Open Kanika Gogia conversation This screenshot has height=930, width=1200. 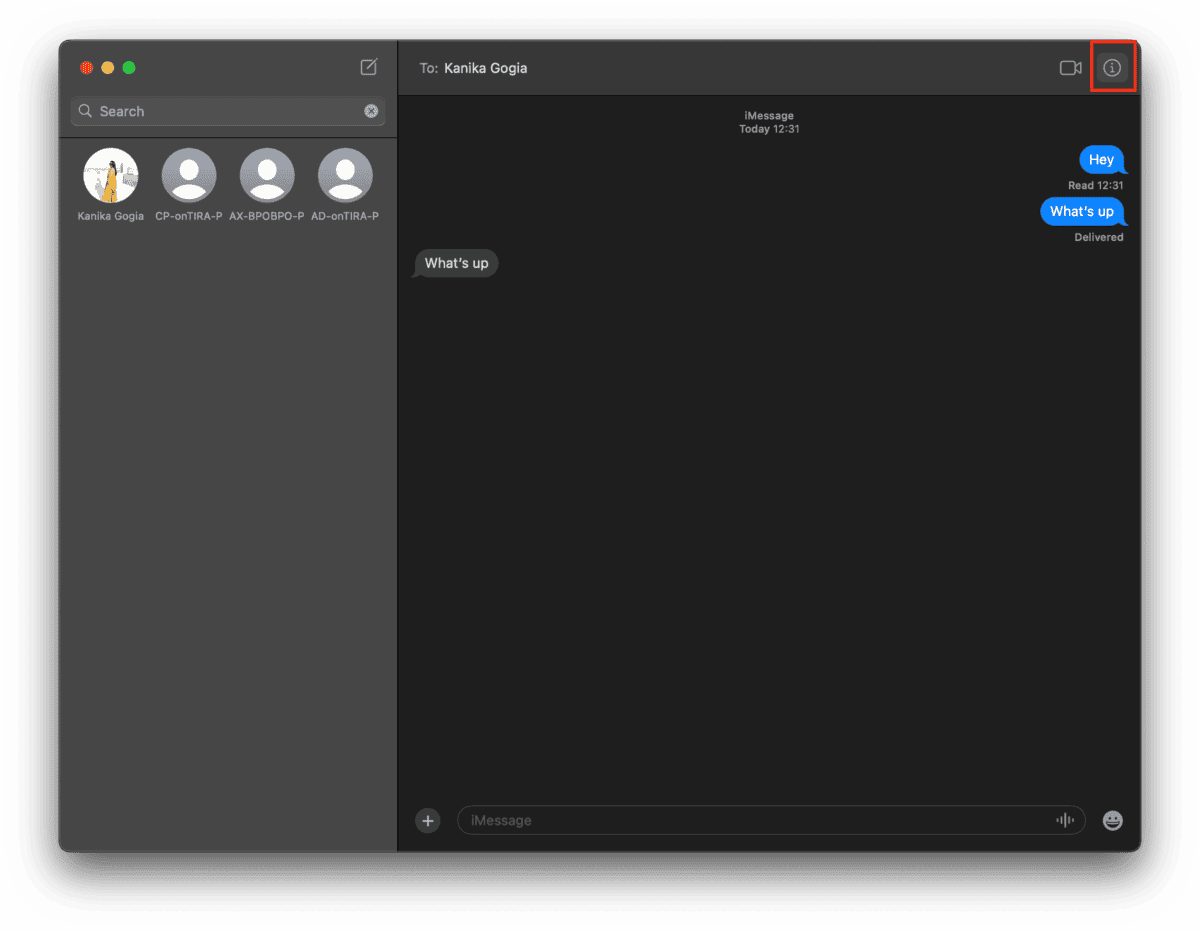coord(111,186)
